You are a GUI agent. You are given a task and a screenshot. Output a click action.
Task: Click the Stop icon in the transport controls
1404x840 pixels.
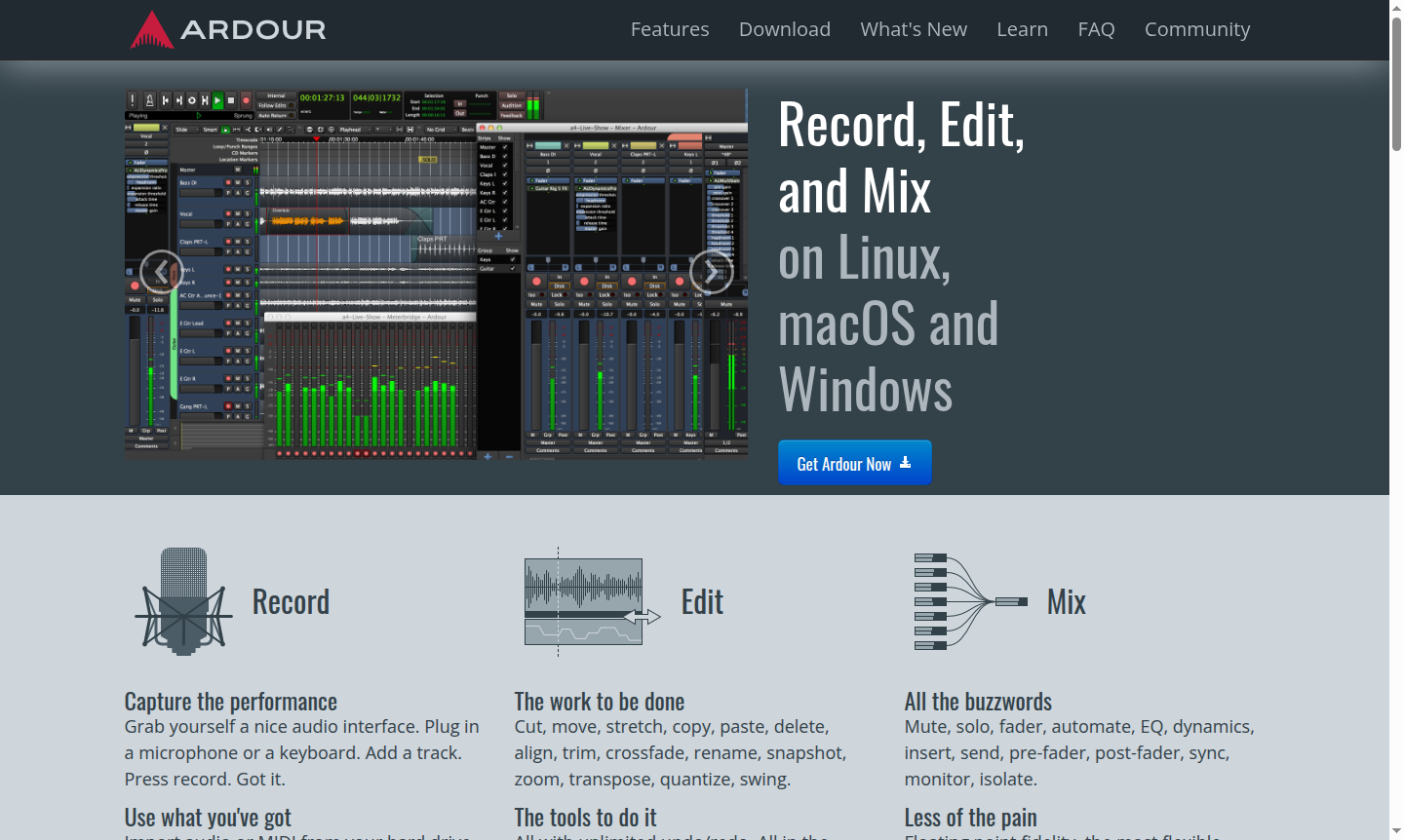tap(230, 99)
